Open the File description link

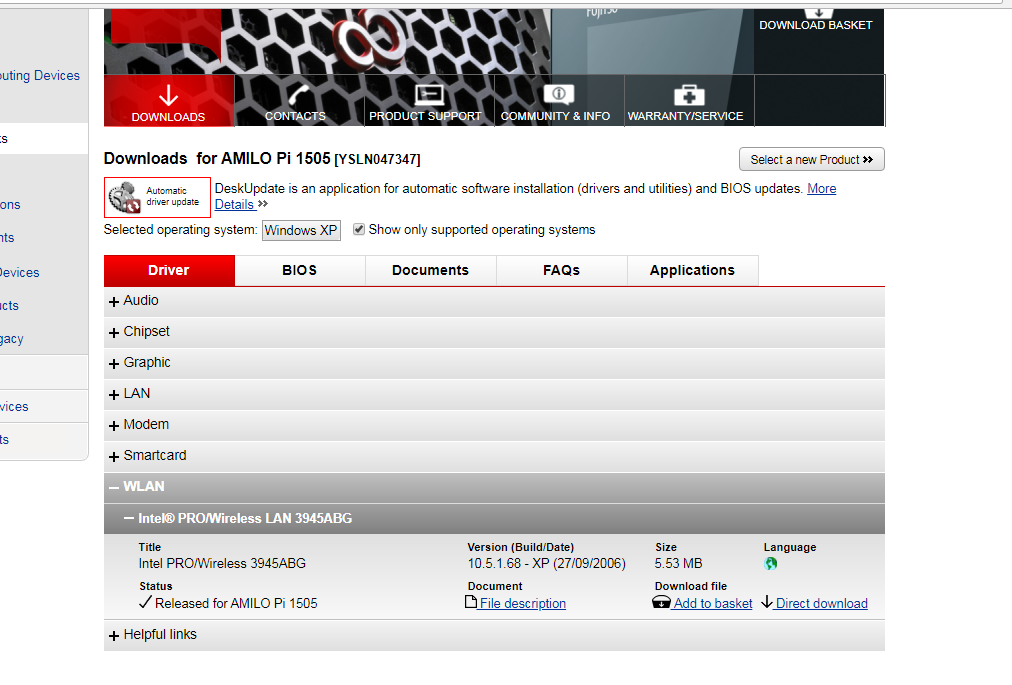pos(523,604)
